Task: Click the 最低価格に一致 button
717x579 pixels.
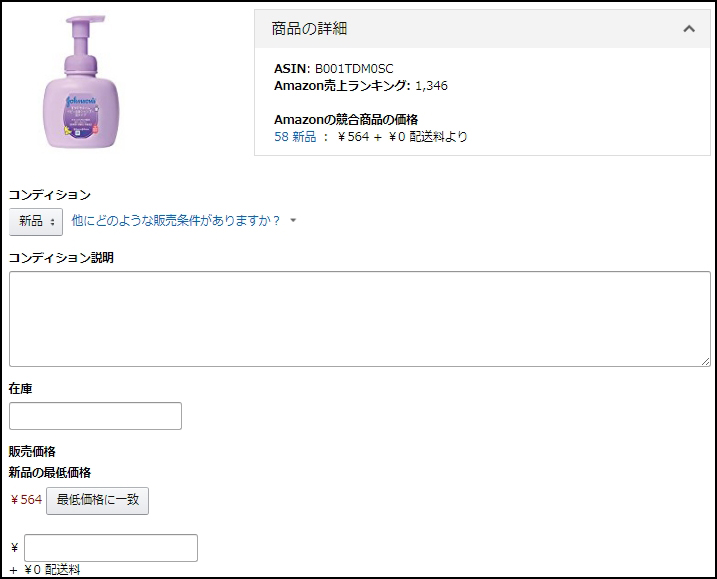Action: [97, 500]
